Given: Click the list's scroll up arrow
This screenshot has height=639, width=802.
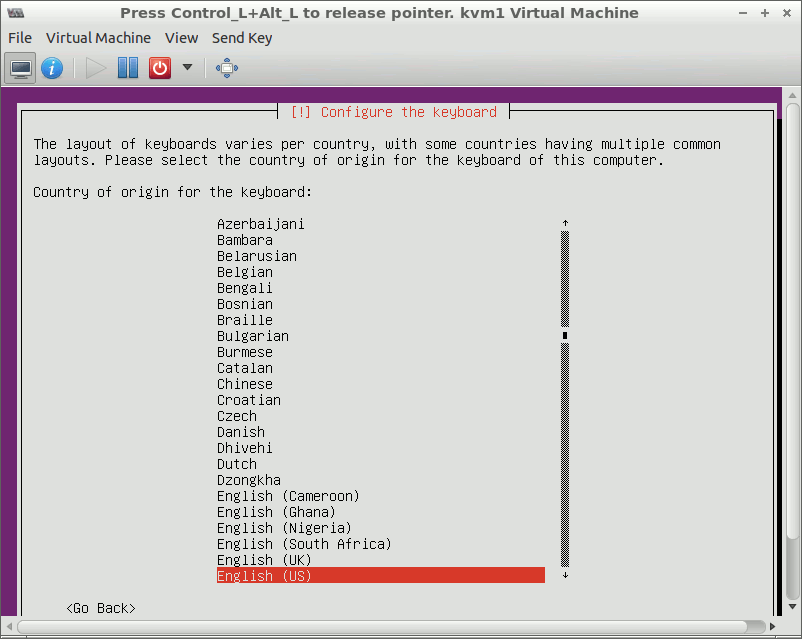Looking at the screenshot, I should tap(565, 223).
